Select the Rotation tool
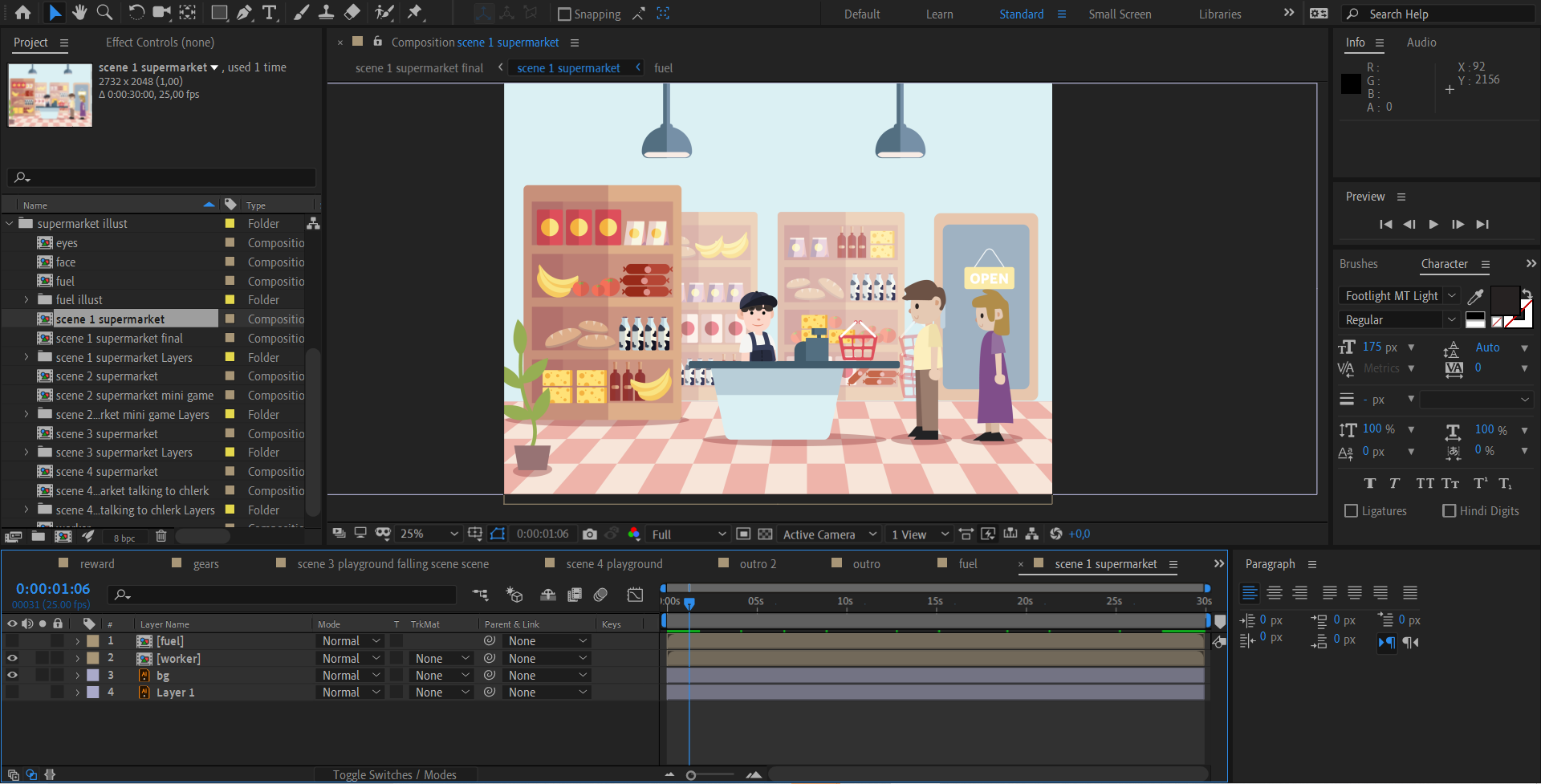This screenshot has width=1541, height=784. click(136, 13)
